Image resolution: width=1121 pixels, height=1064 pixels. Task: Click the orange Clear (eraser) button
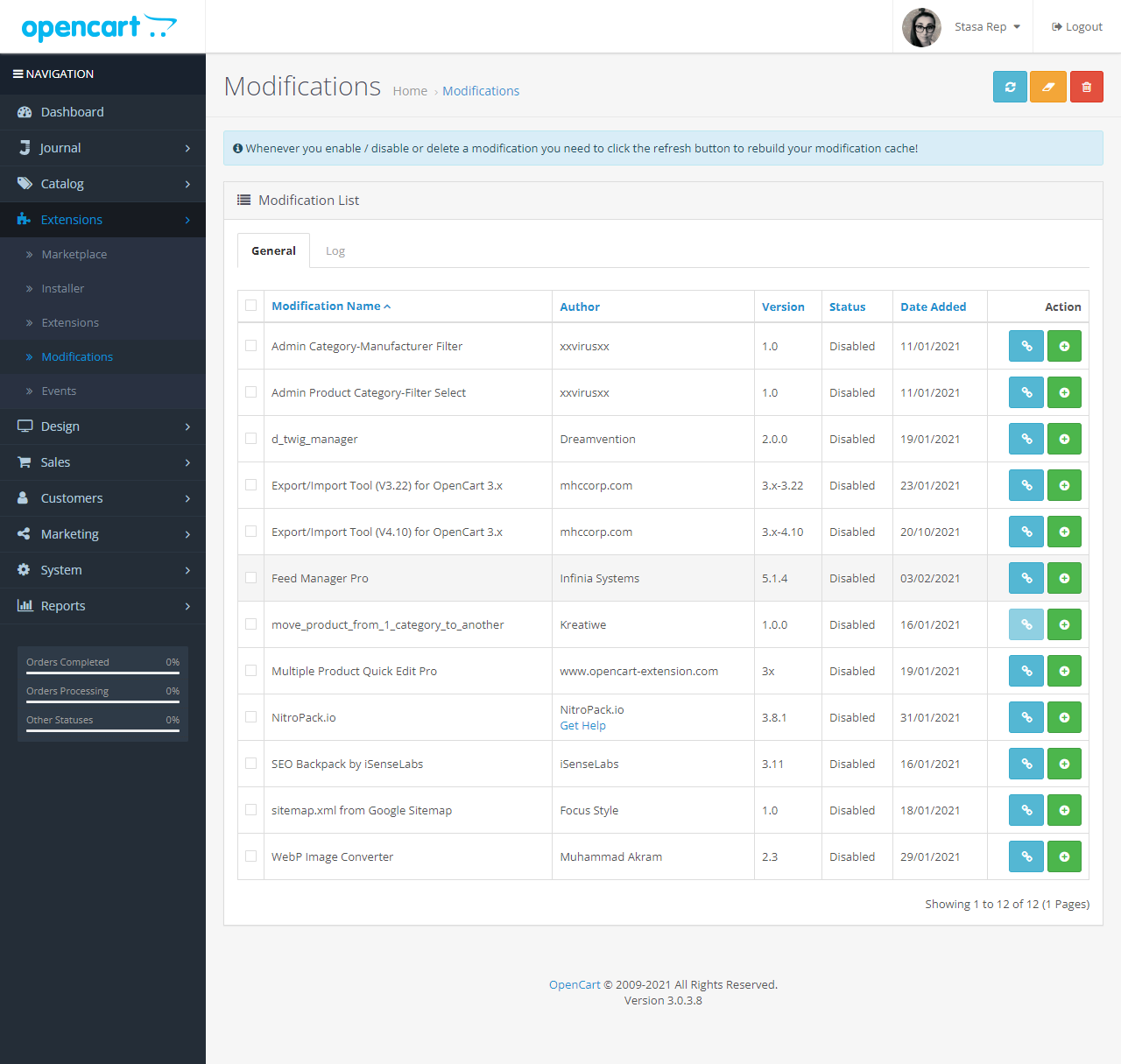click(1048, 87)
